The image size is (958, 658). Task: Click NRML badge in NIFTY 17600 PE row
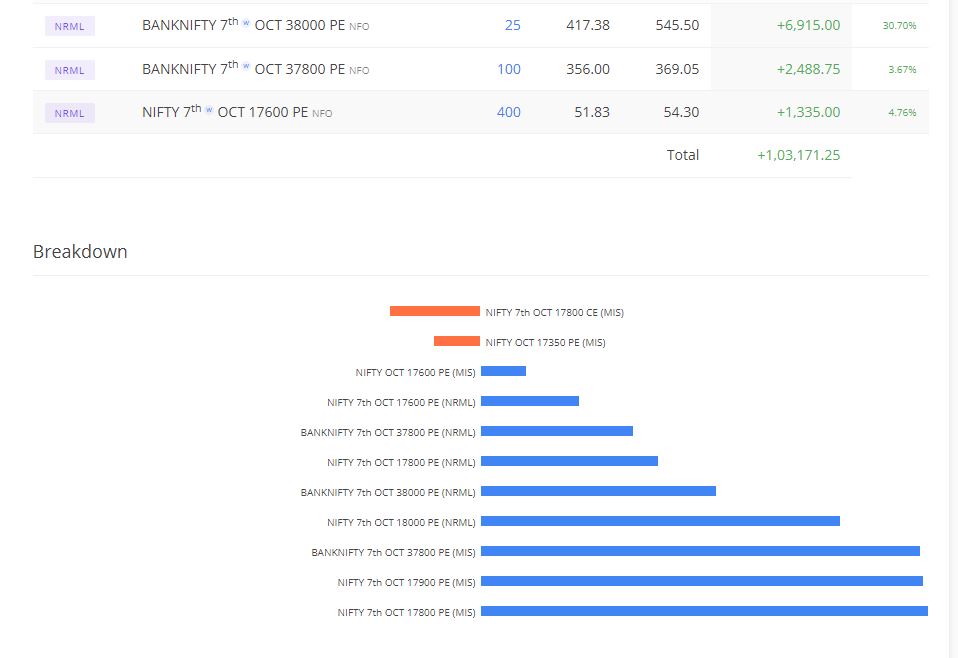pyautogui.click(x=70, y=113)
